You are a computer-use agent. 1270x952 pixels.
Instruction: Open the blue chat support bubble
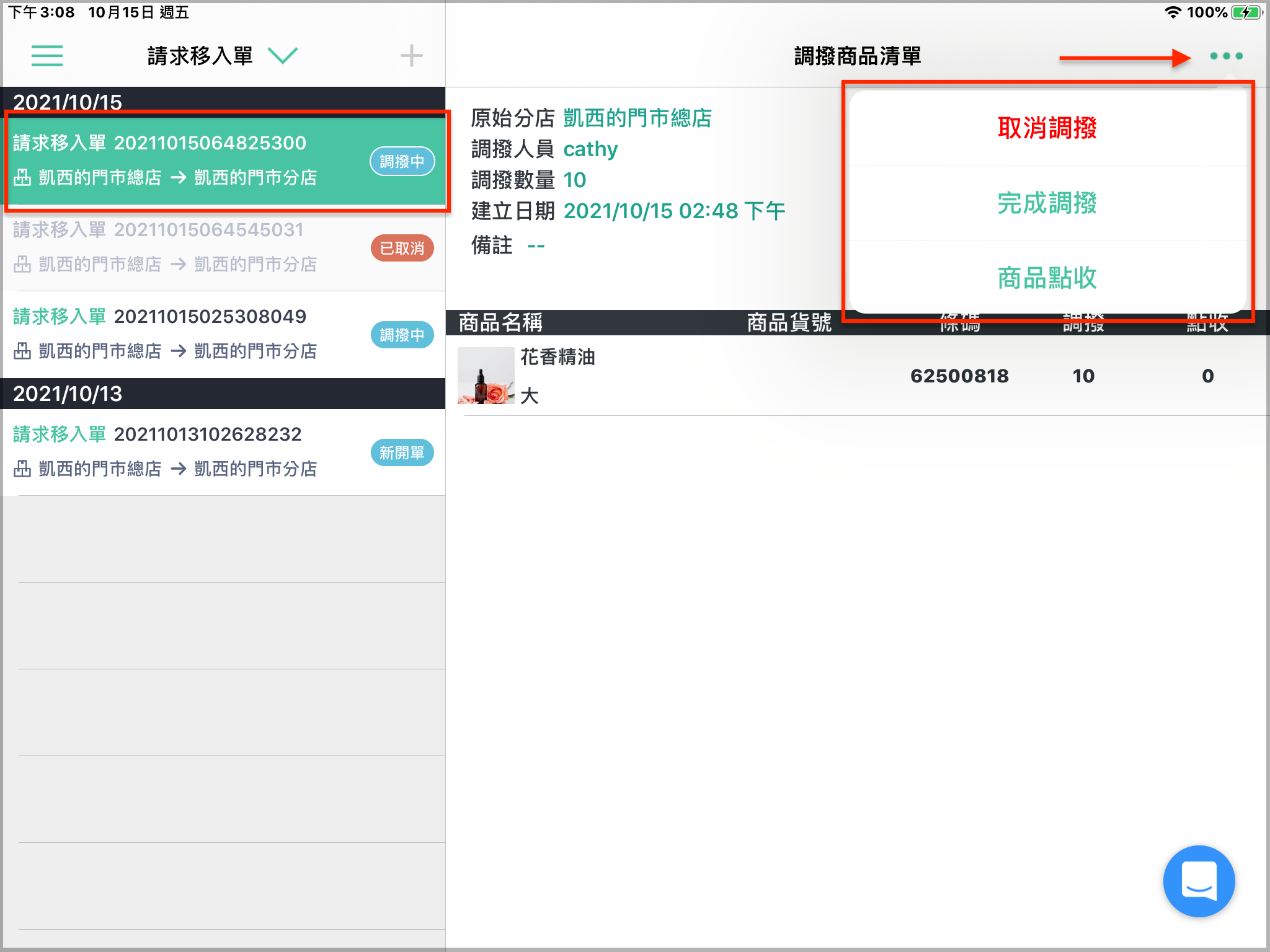(x=1199, y=881)
